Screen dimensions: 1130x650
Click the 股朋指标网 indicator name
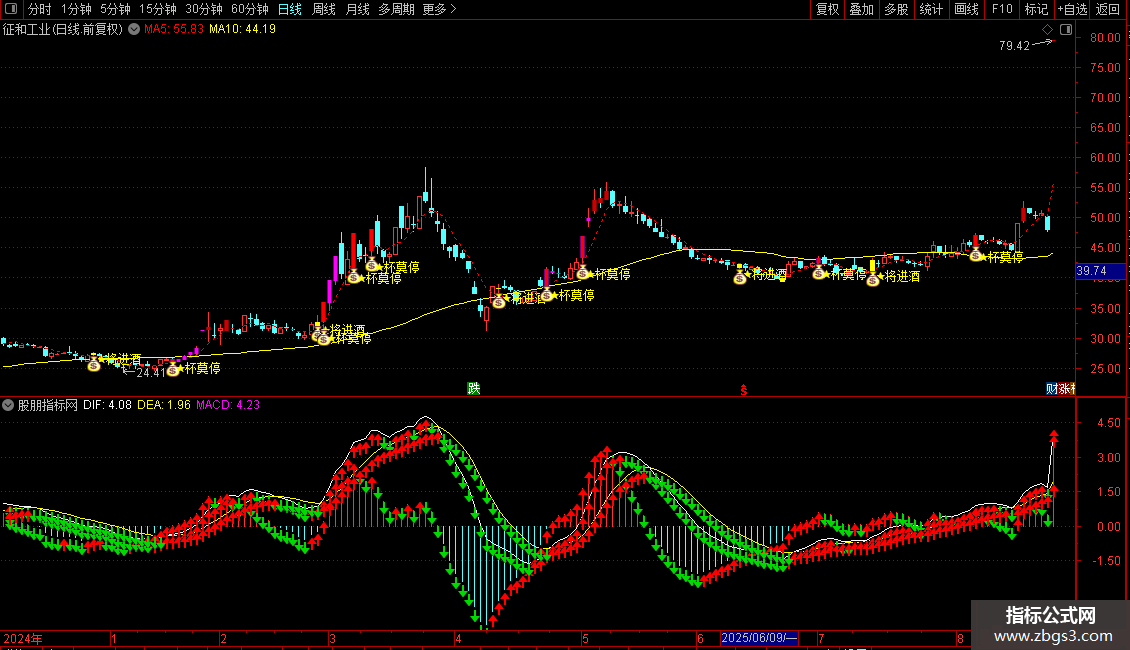(x=48, y=405)
